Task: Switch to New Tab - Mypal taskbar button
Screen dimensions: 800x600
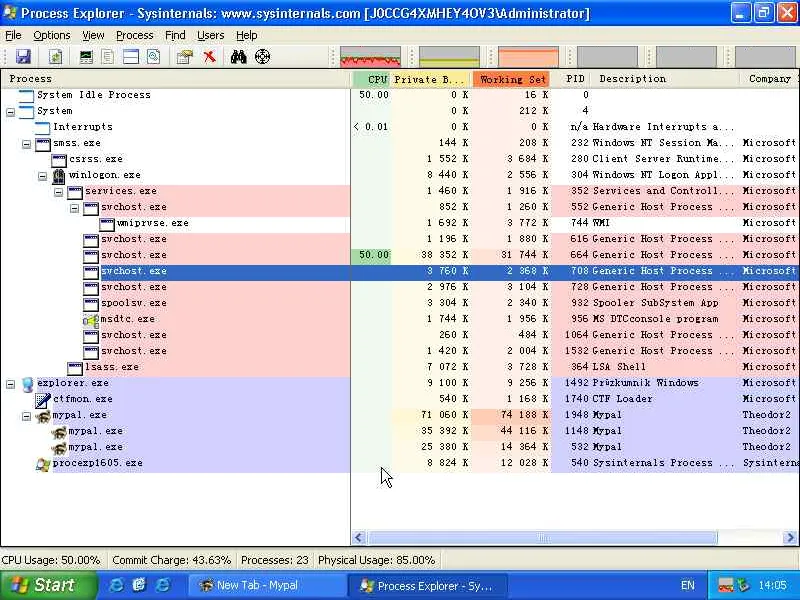Action: pyautogui.click(x=267, y=585)
